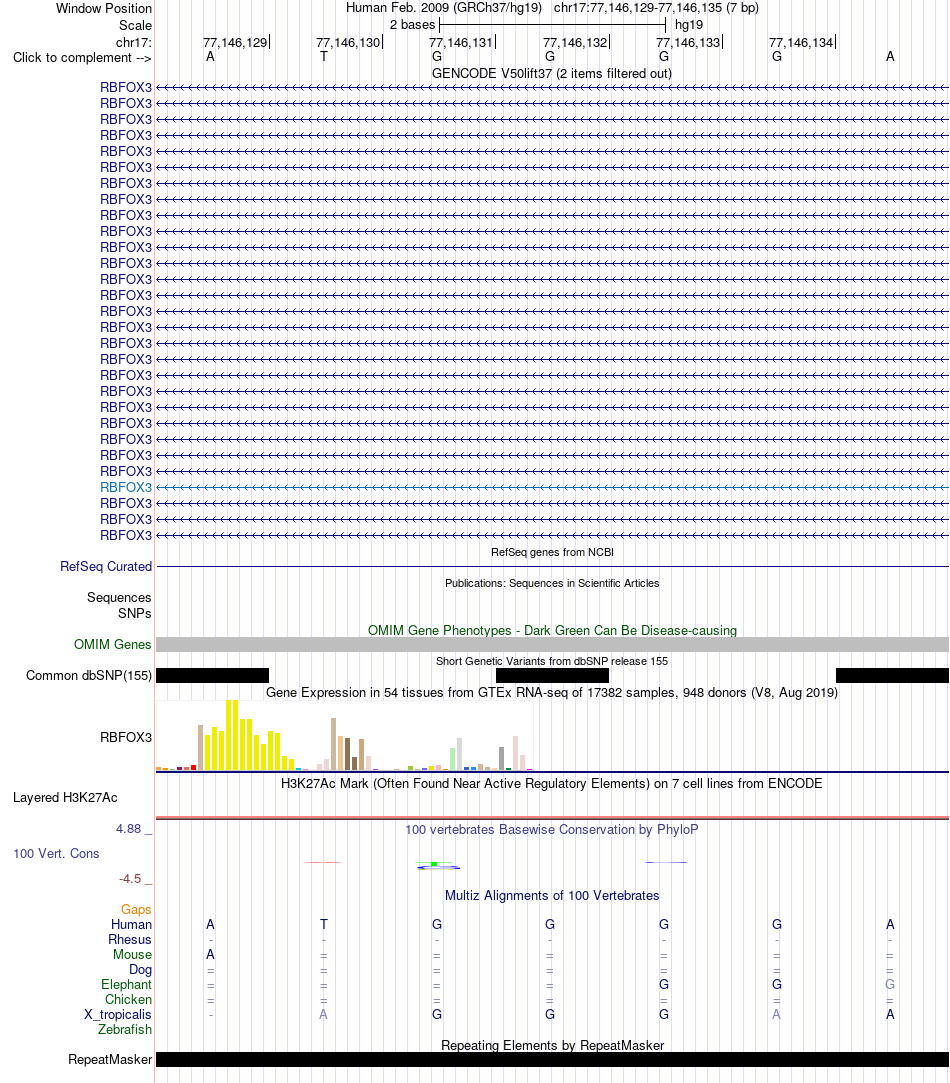Click the chr17: ruler label
This screenshot has width=950, height=1083.
[x=134, y=43]
